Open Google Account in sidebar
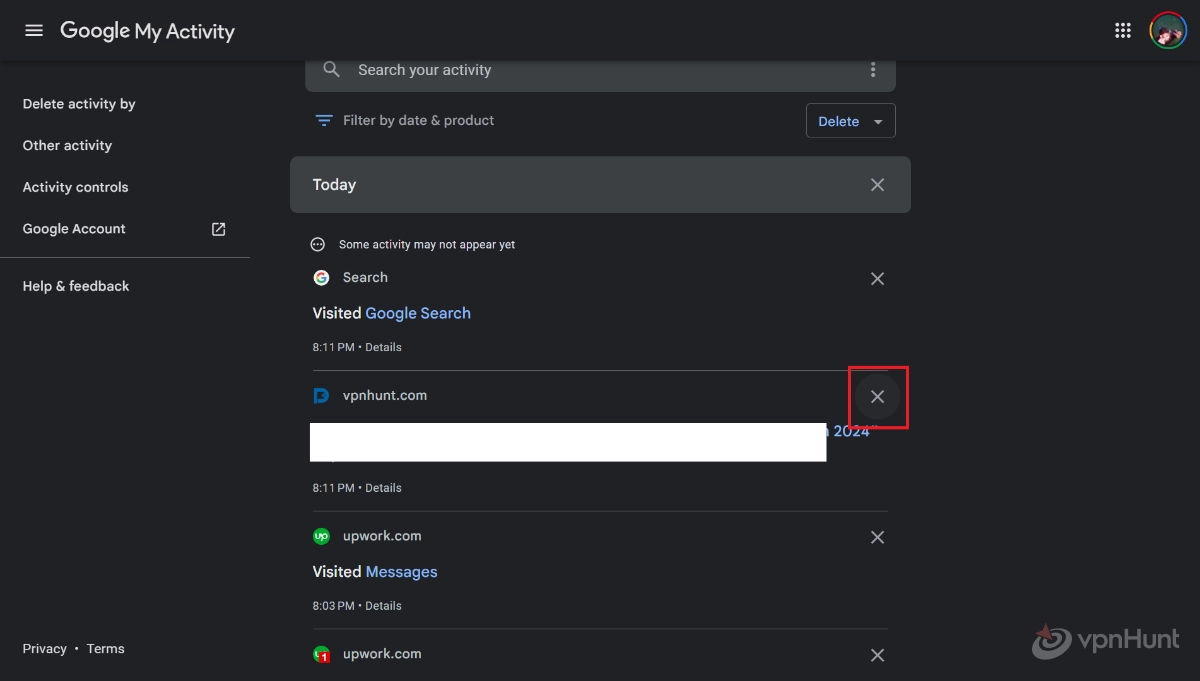The image size is (1200, 681). [74, 229]
